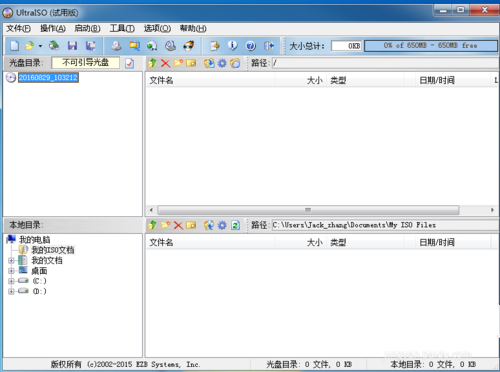The height and width of the screenshot is (372, 500).
Task: Click the blue gear icon in the local pane toolbar
Action: [222, 225]
